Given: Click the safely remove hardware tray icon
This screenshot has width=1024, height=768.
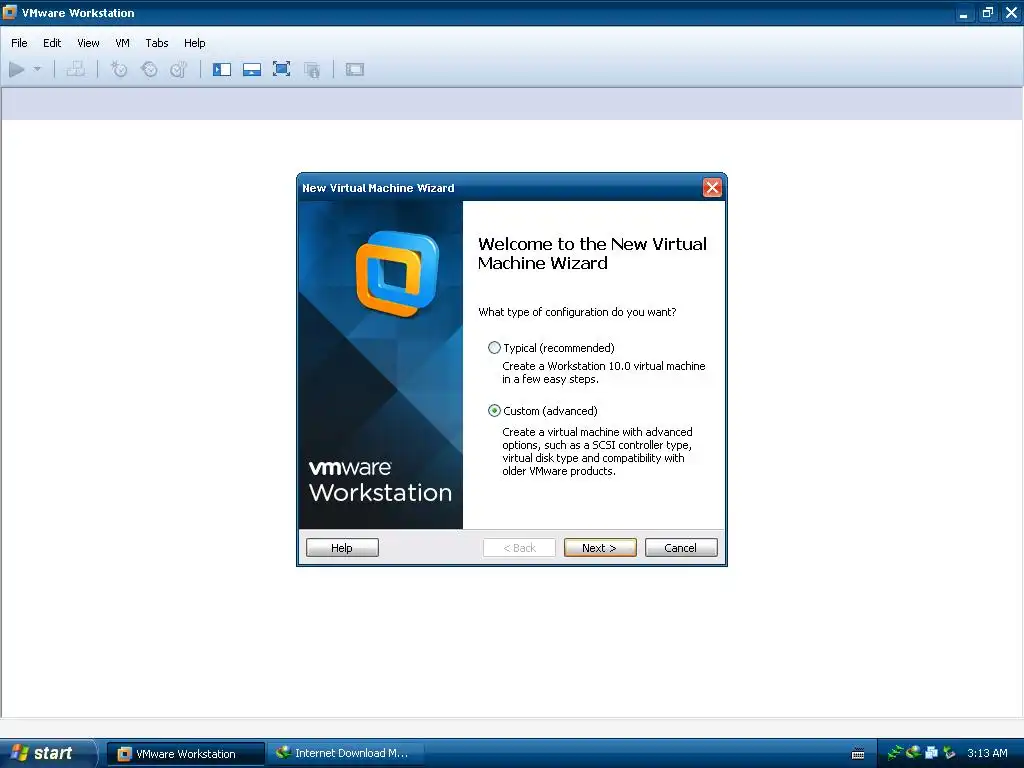Looking at the screenshot, I should click(949, 753).
